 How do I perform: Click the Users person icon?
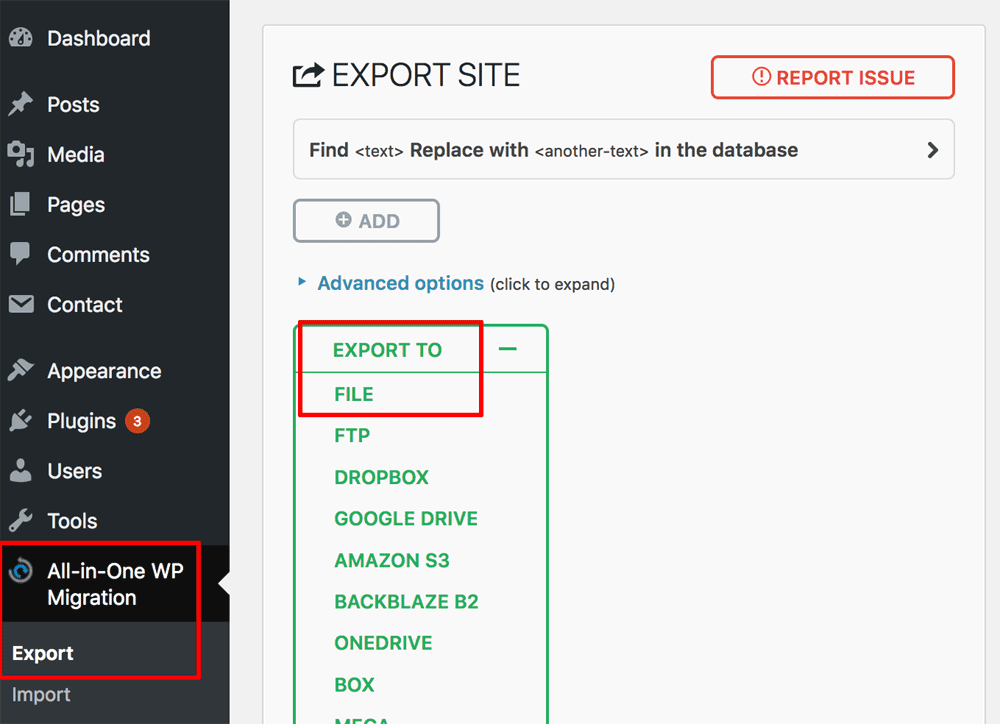[20, 470]
